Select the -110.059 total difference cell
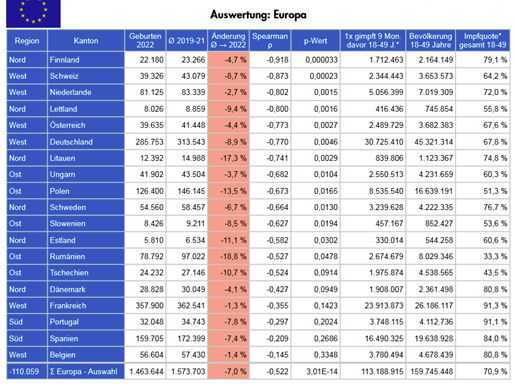Viewport: 517px width, 384px height. (x=27, y=371)
